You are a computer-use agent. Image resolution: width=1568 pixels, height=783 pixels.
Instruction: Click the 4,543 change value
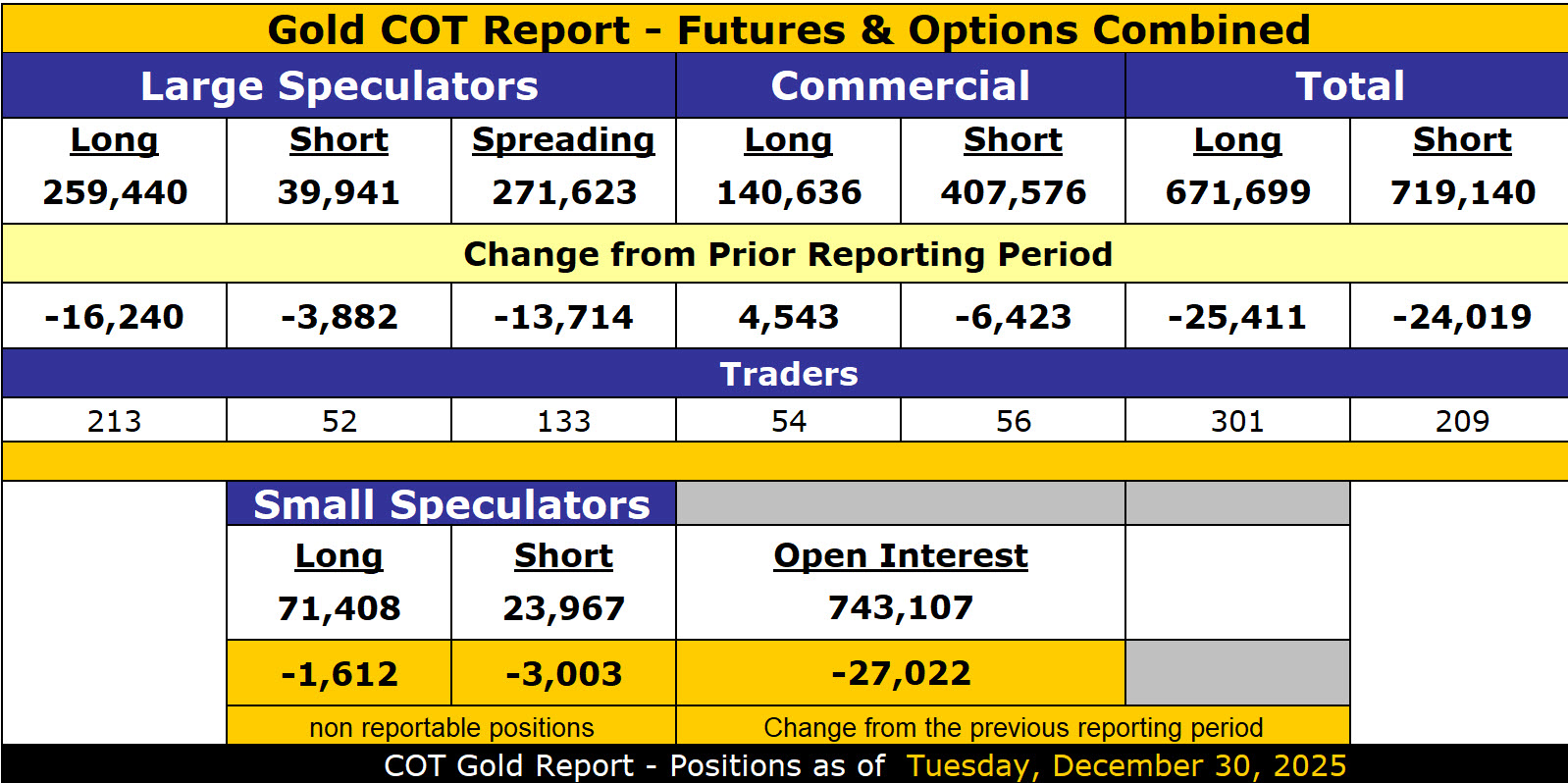click(788, 317)
